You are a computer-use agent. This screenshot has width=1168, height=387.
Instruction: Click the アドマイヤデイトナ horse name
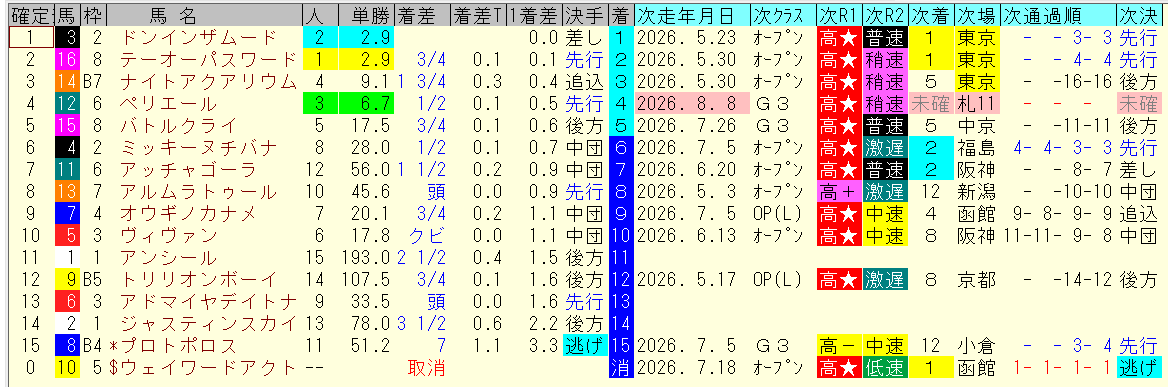pos(208,302)
